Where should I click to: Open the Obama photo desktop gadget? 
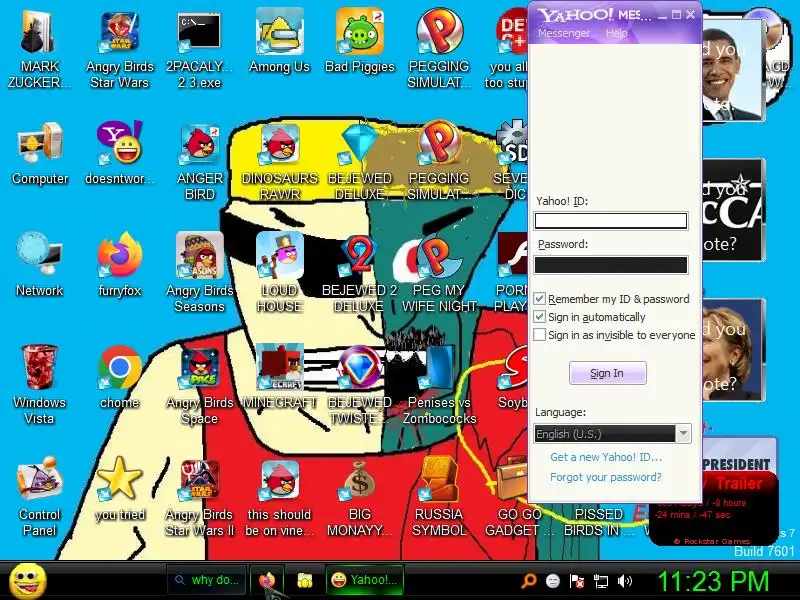(x=733, y=71)
